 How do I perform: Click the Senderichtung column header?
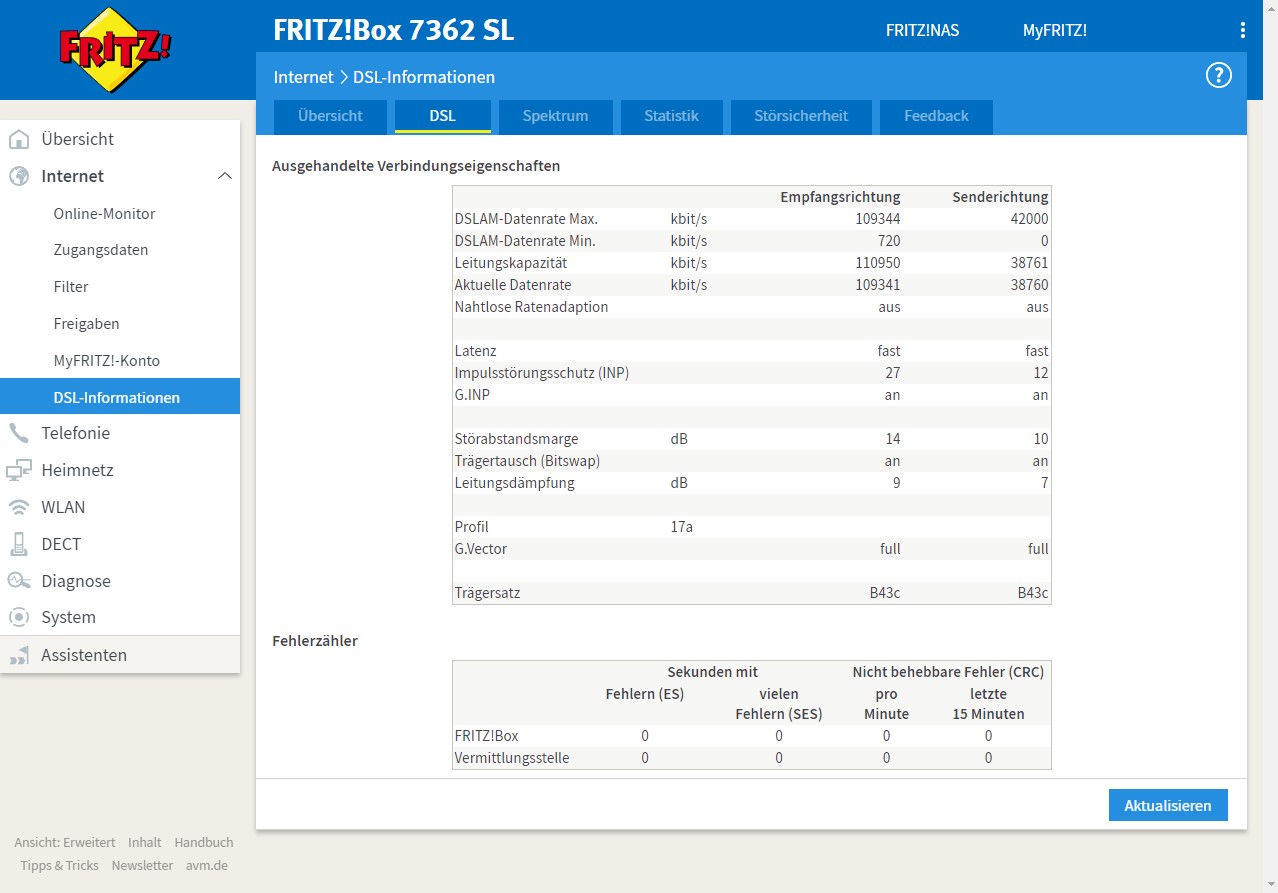[1000, 197]
